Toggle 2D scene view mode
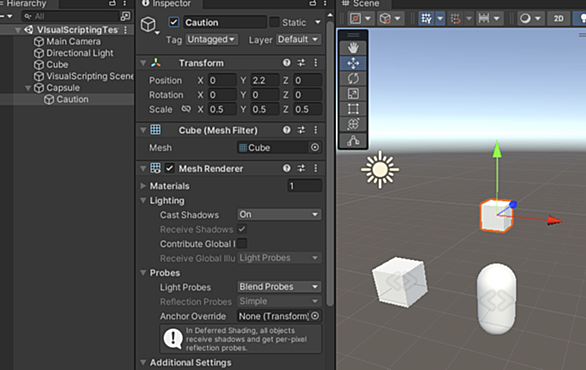 point(558,18)
